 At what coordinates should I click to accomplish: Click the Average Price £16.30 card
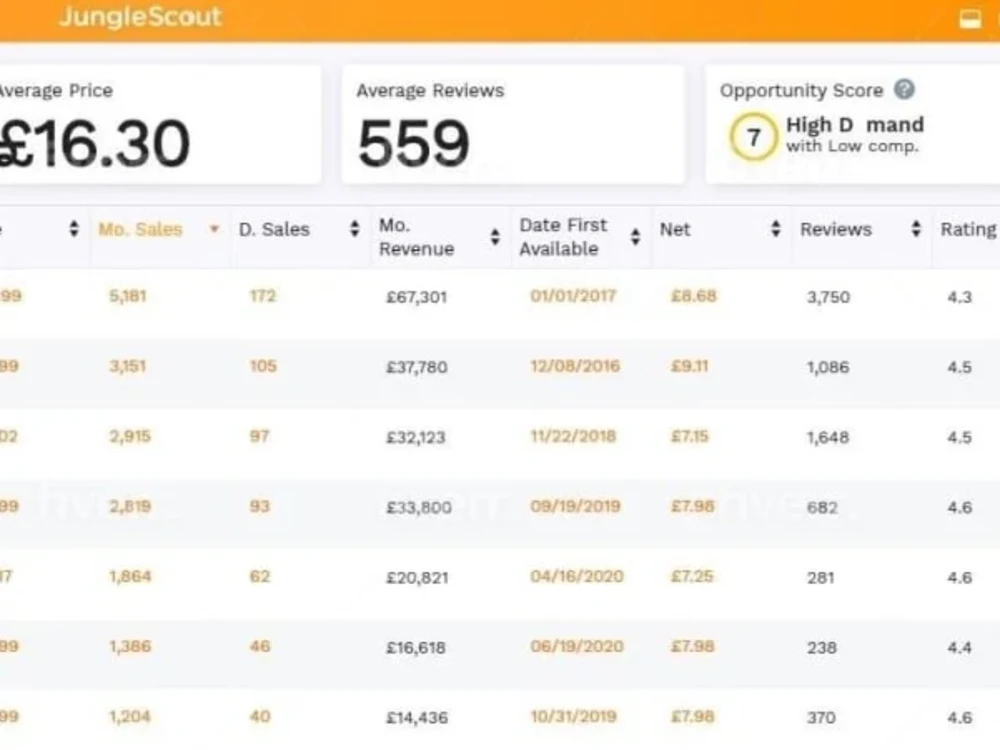click(159, 124)
